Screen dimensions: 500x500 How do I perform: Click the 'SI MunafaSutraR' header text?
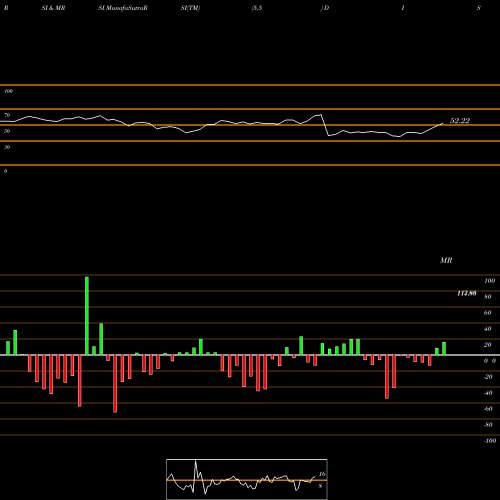point(123,8)
